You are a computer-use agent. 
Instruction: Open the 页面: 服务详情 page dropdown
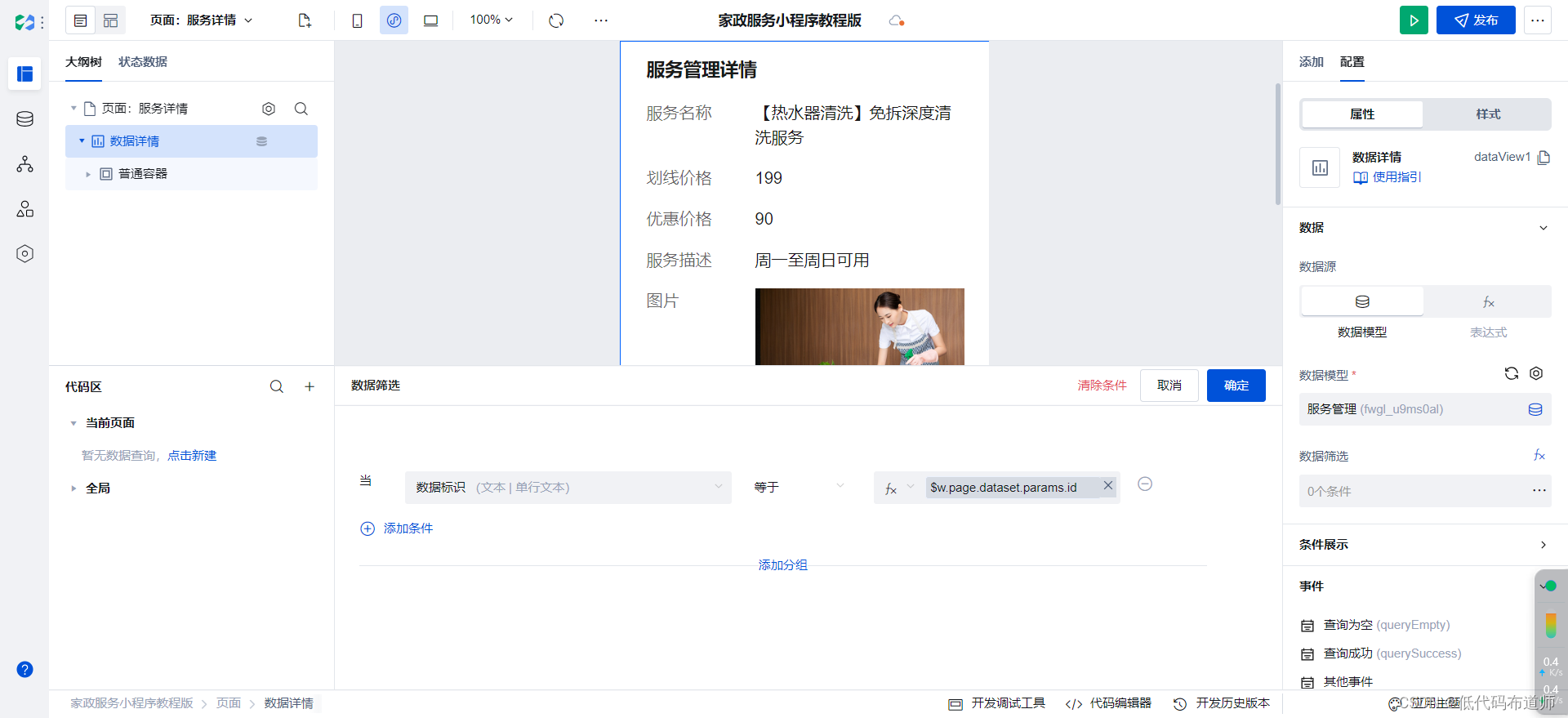click(x=201, y=20)
